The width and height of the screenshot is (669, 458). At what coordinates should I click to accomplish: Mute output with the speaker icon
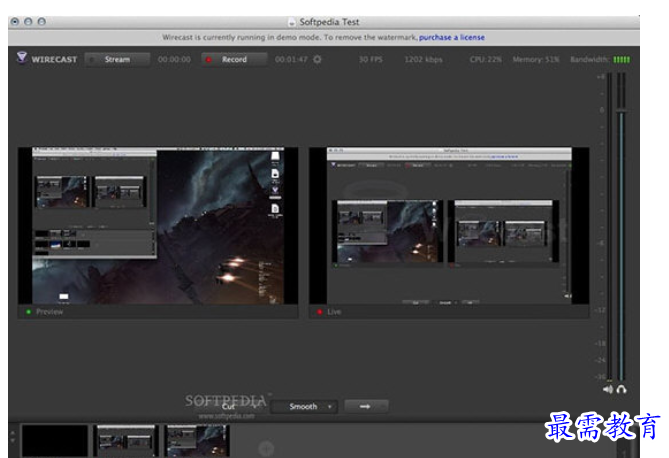tap(608, 389)
